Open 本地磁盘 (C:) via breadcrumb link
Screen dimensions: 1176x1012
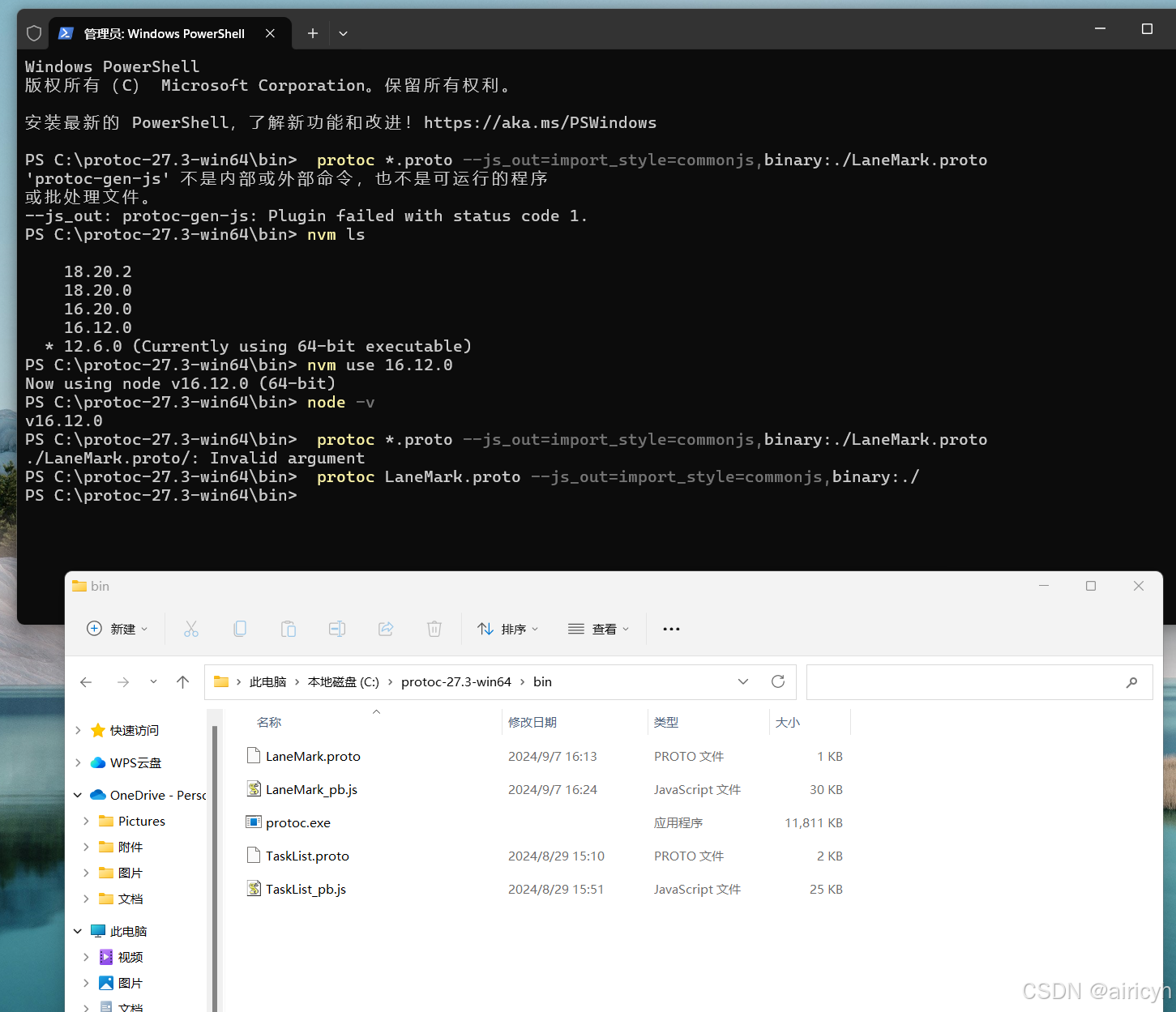click(x=344, y=681)
